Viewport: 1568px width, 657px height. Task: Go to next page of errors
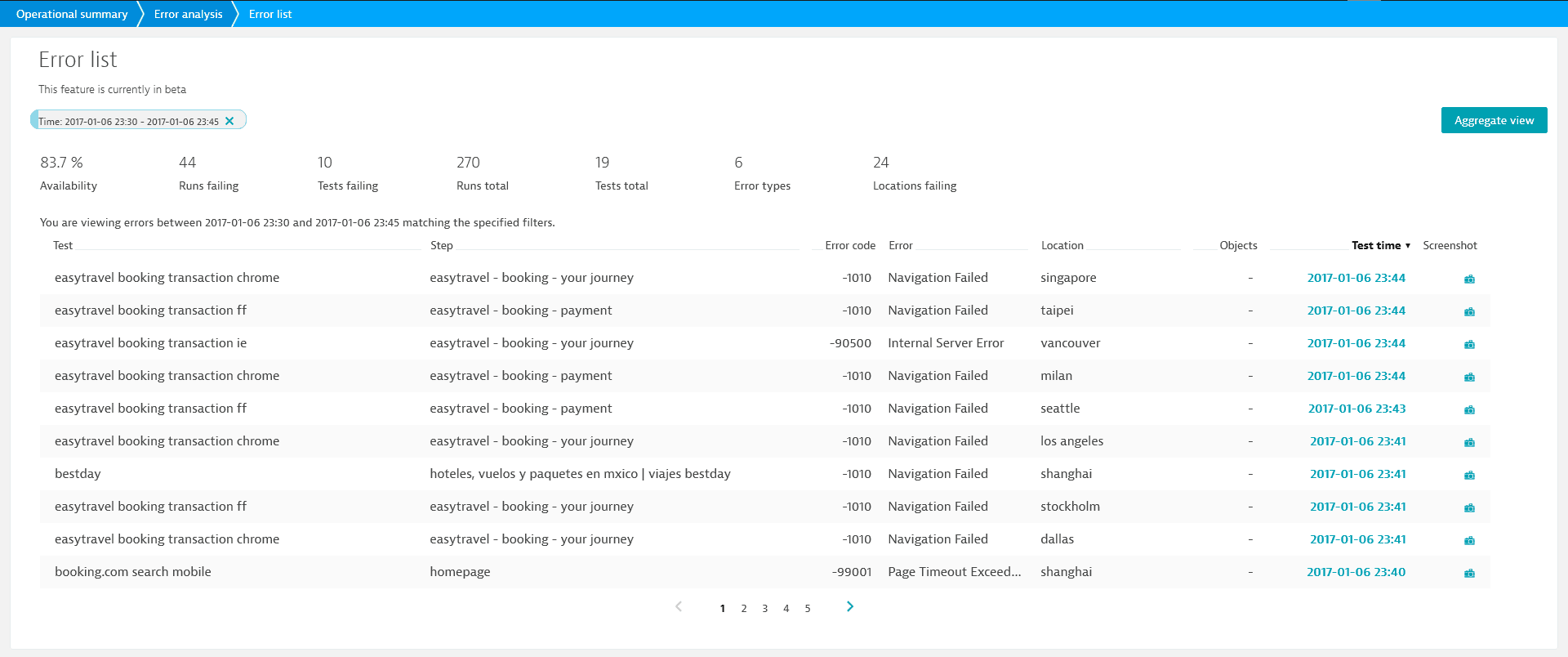(850, 606)
